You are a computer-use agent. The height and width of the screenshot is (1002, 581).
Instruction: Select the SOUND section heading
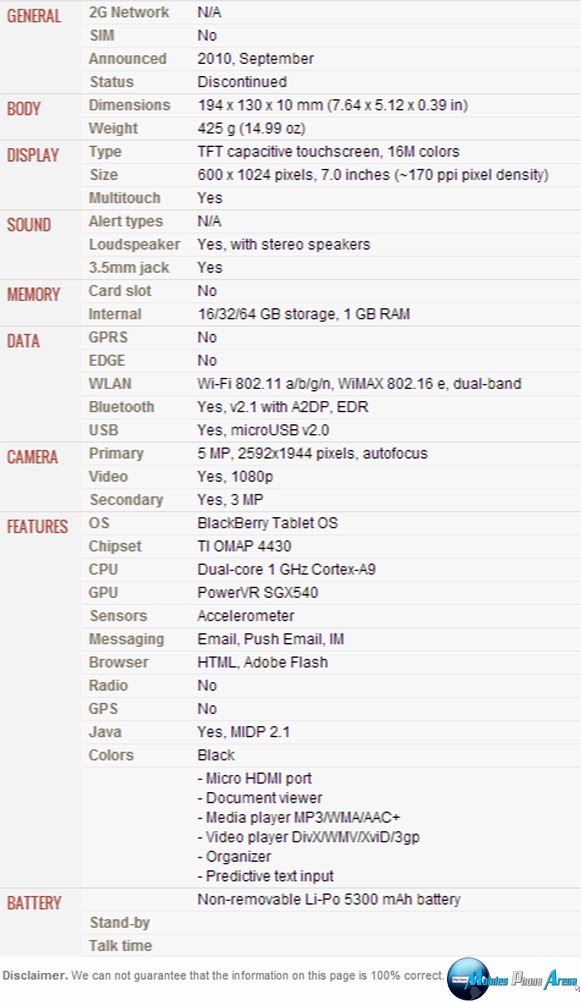pos(29,225)
